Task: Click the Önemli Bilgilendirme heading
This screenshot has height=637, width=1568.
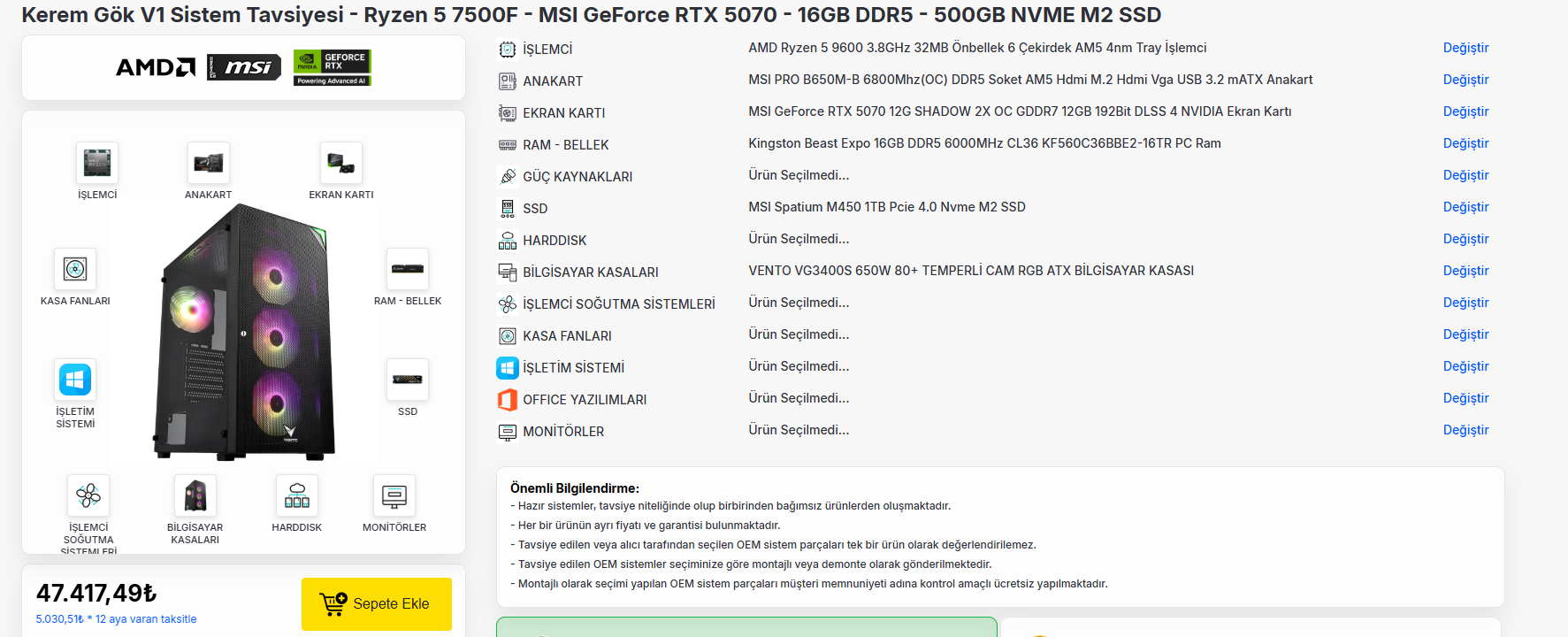Action: click(x=575, y=488)
